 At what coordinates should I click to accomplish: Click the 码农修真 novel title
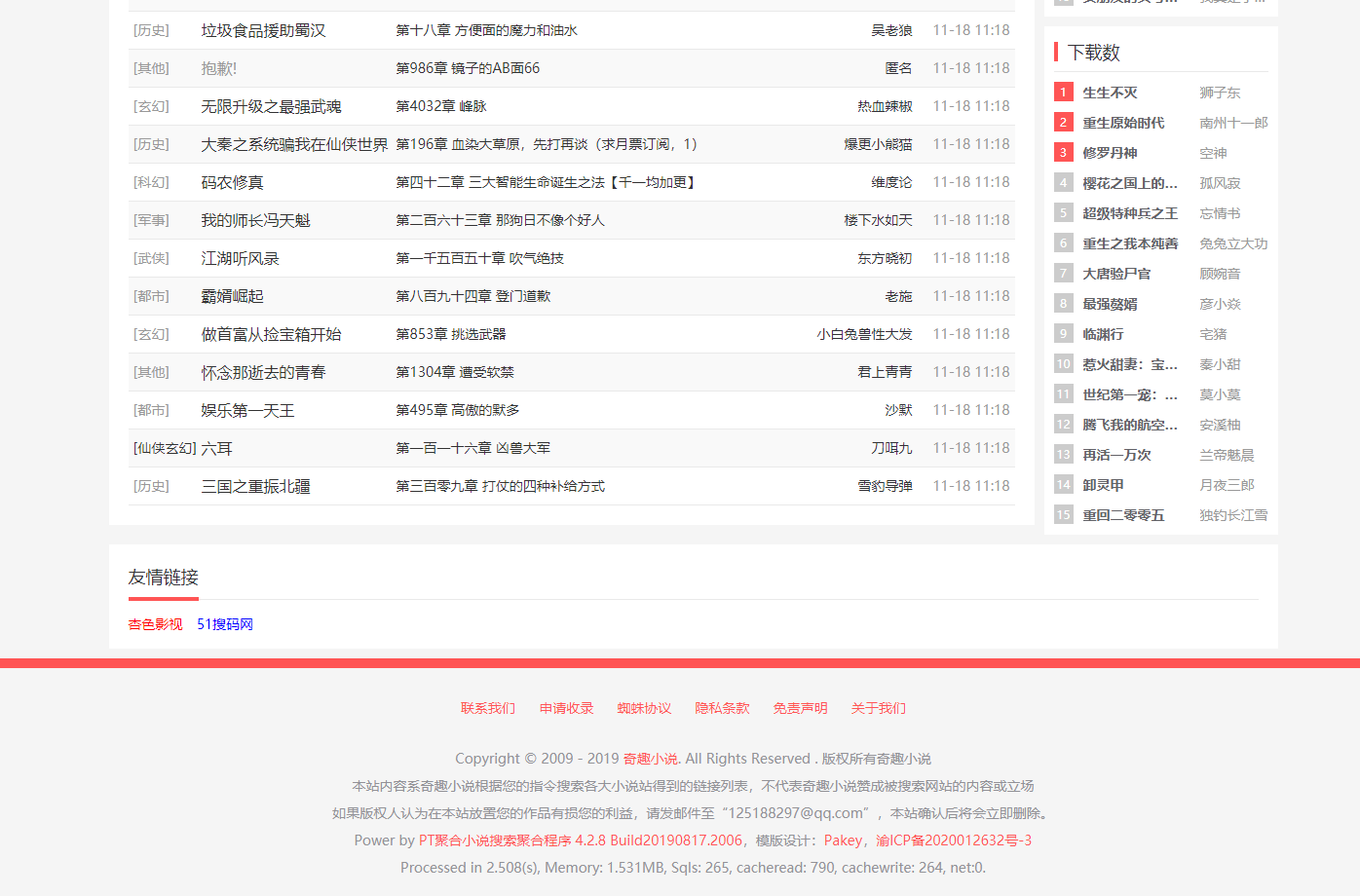click(x=232, y=183)
